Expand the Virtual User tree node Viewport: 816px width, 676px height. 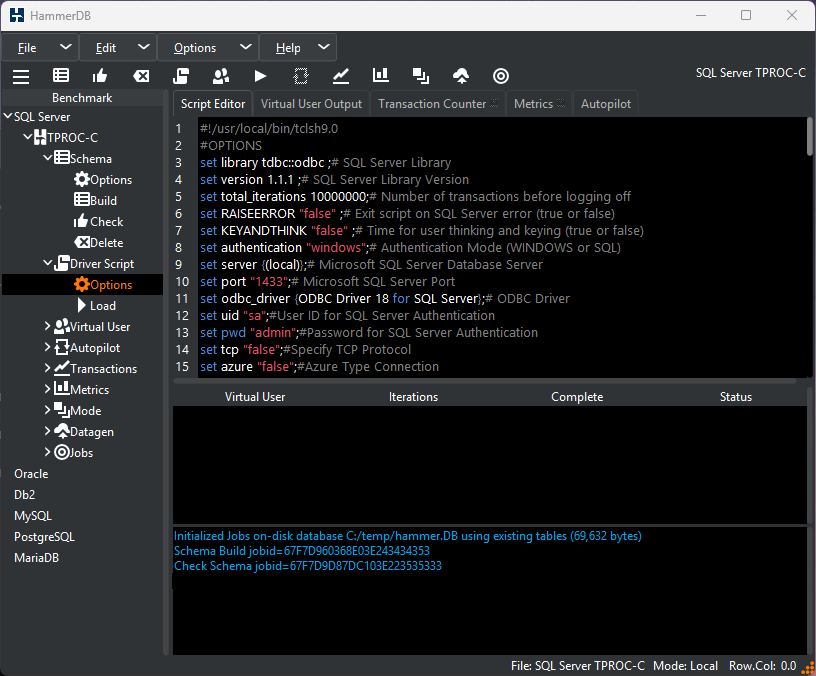pos(47,326)
